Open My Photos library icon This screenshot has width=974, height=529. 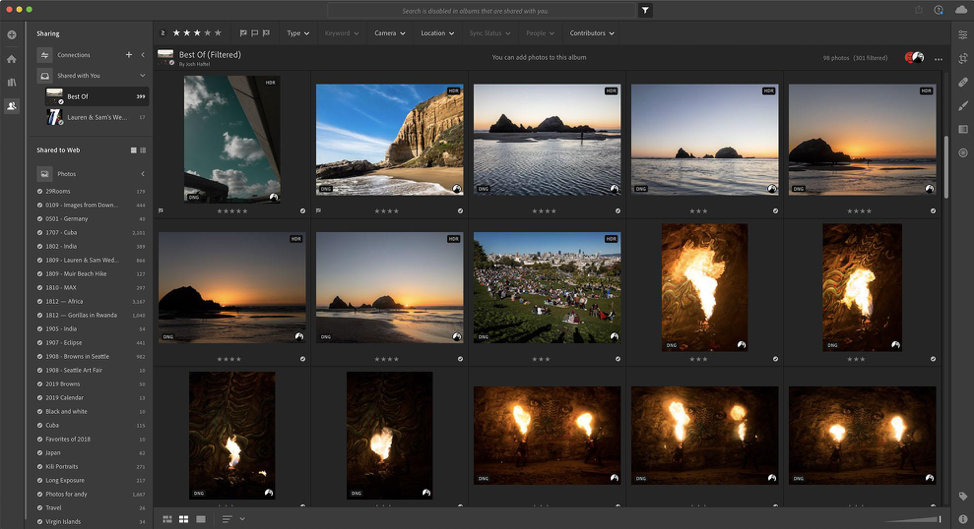(x=12, y=82)
